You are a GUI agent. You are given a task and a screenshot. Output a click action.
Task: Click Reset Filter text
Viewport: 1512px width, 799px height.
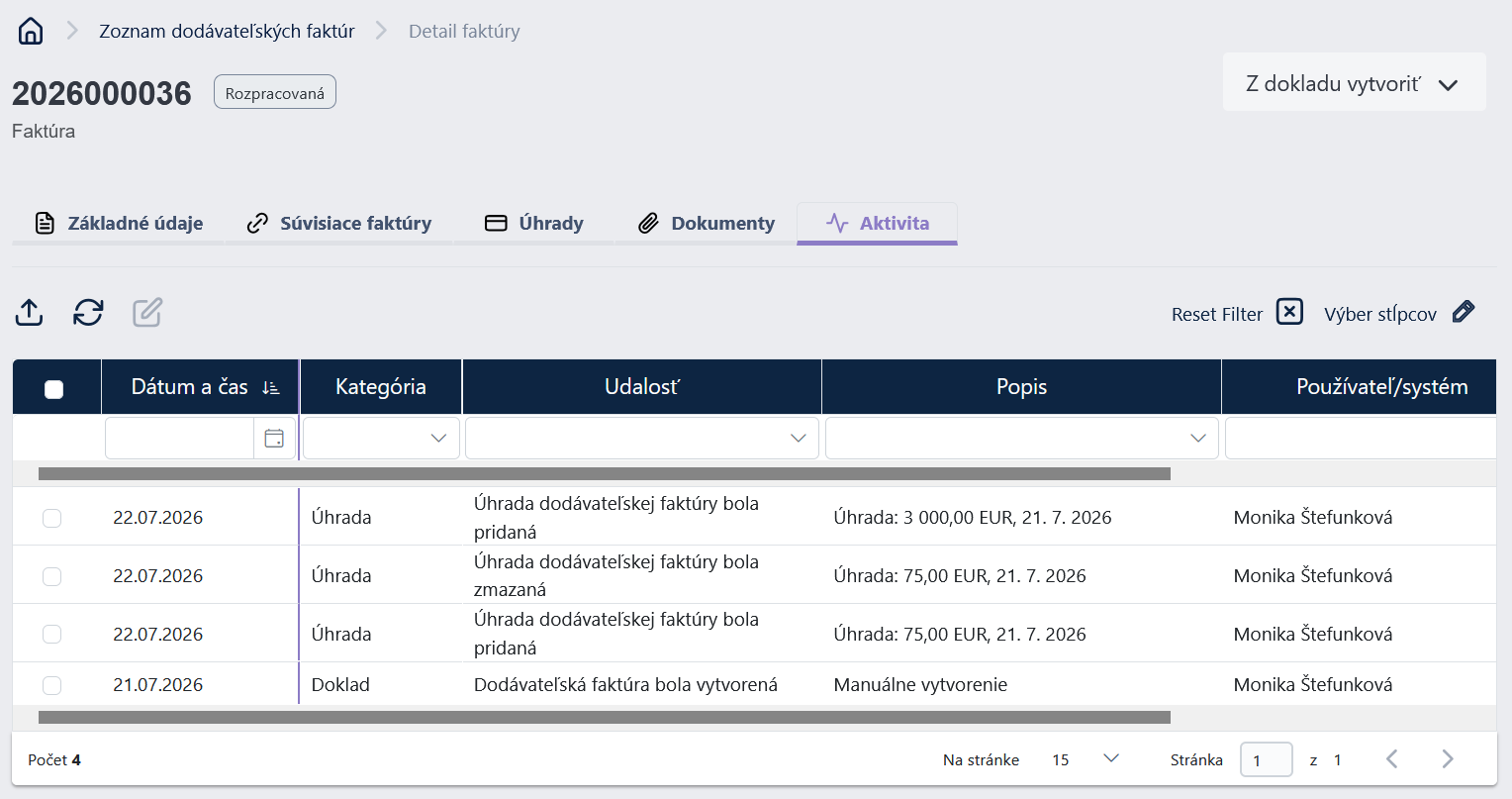coord(1217,314)
